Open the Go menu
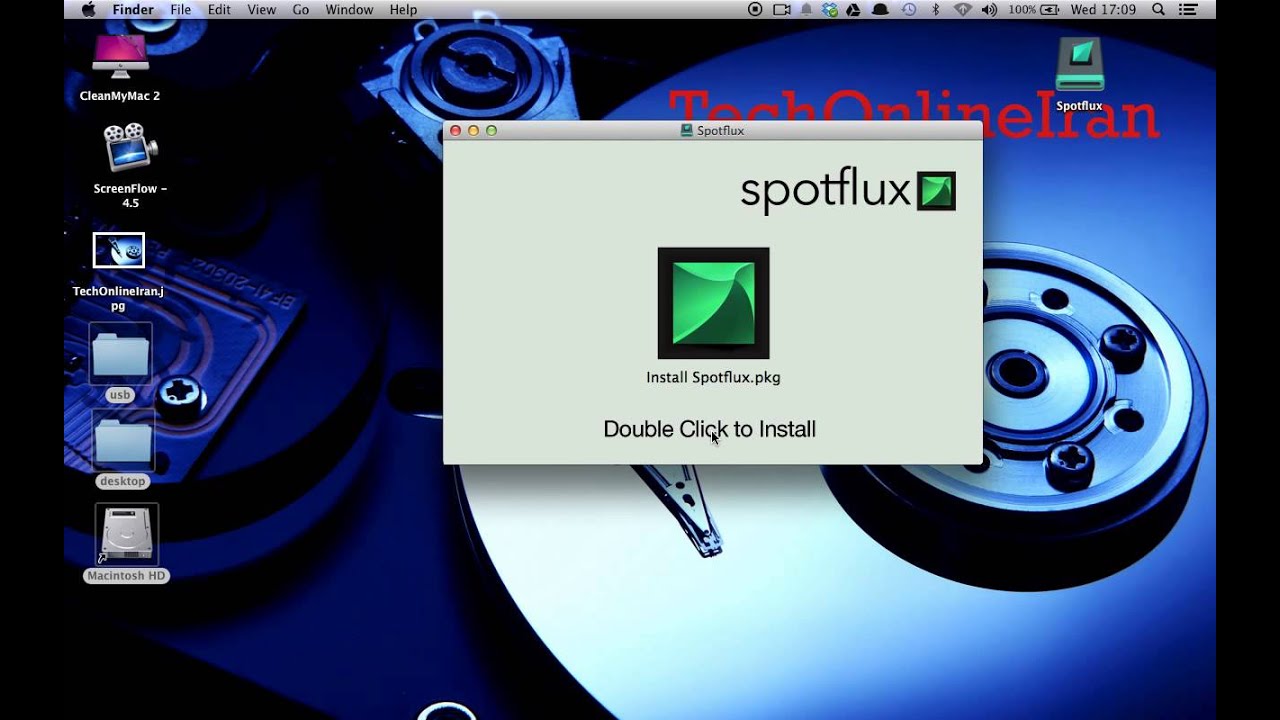 [x=300, y=9]
